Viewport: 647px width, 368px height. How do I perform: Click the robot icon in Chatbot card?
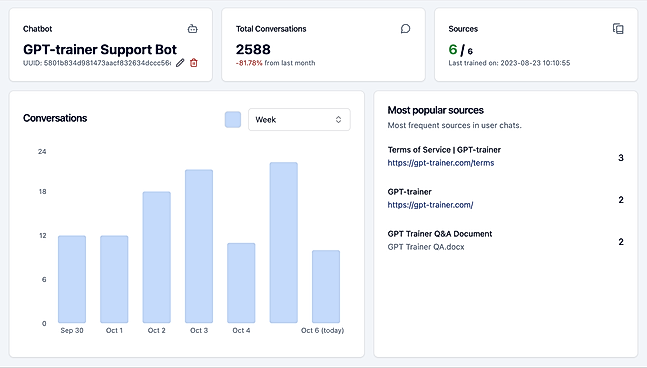coord(193,29)
